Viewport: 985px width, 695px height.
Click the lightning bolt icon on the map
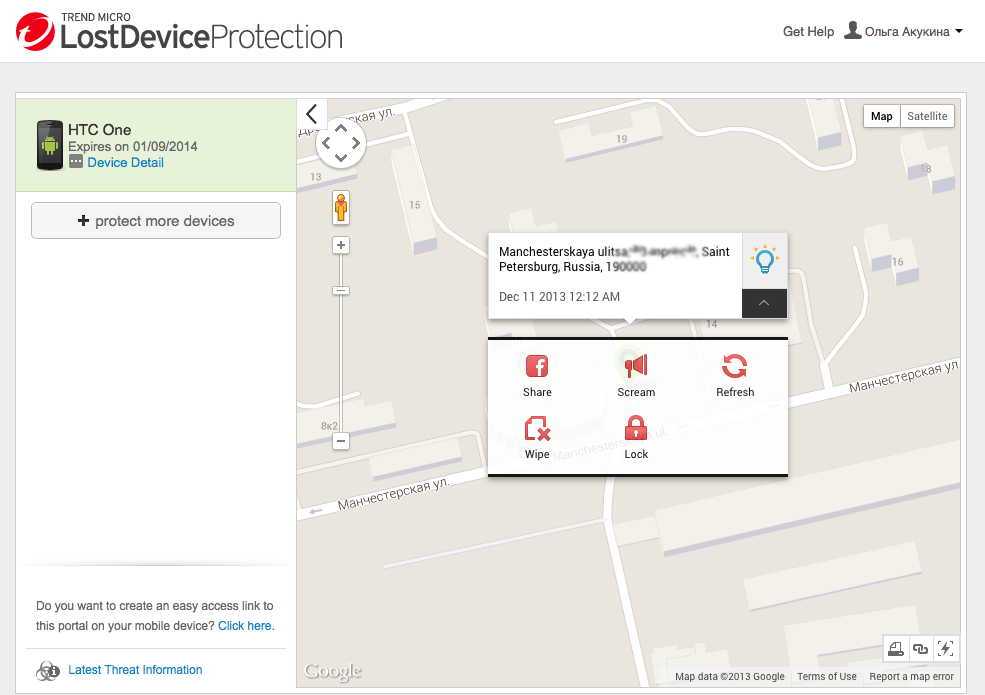[x=945, y=649]
